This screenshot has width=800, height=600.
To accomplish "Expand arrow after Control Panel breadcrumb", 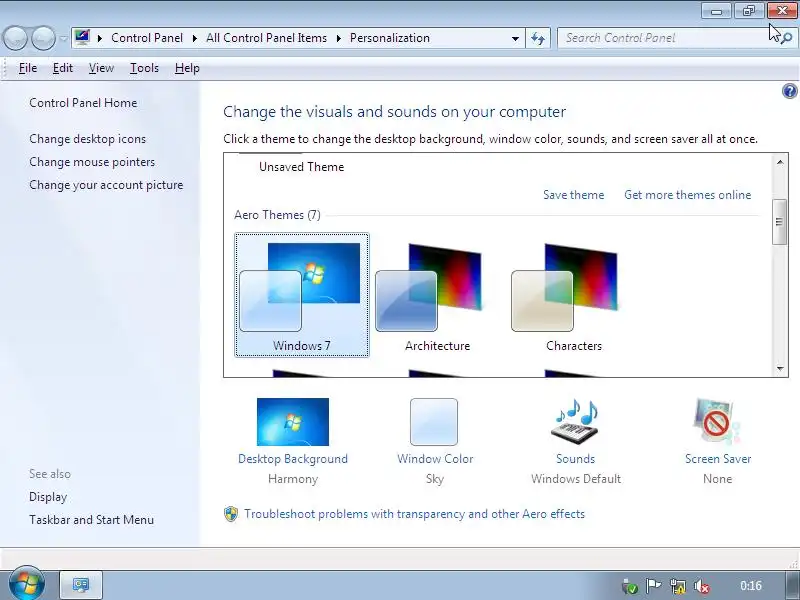I will [194, 38].
